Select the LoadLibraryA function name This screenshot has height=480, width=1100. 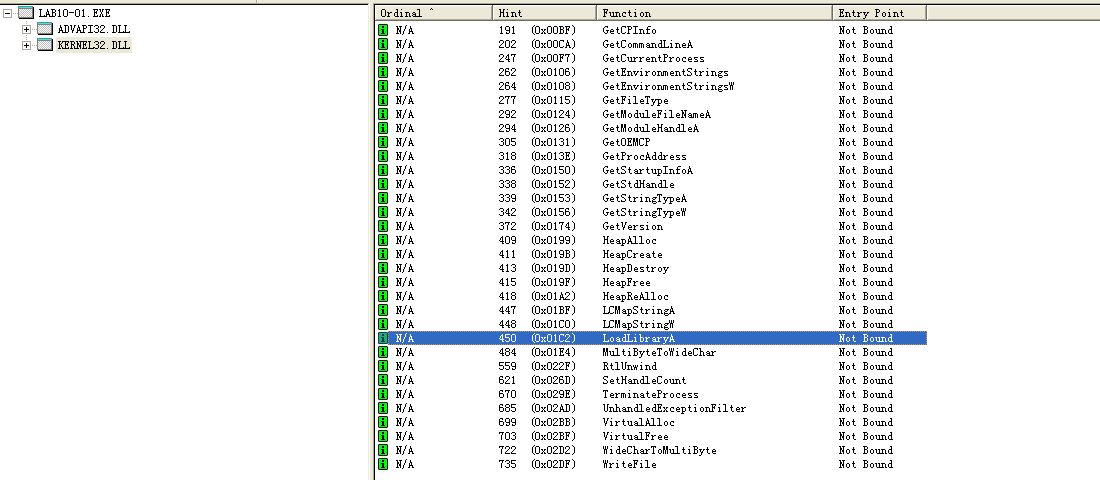638,338
